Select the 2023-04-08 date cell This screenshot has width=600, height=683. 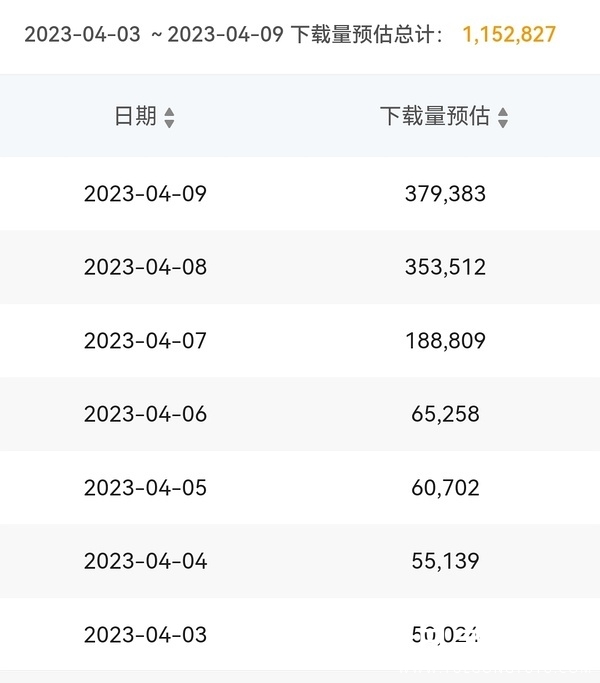145,267
